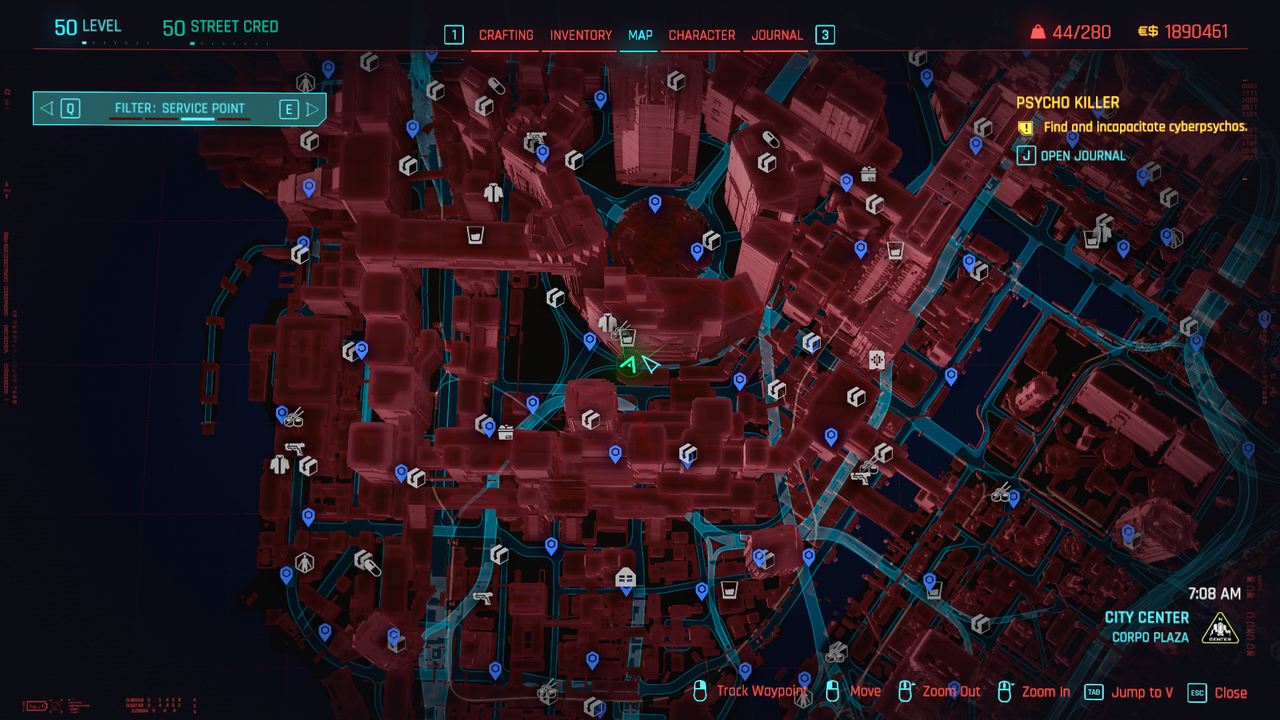Cycle the filter forward with the right arrow

pyautogui.click(x=313, y=108)
